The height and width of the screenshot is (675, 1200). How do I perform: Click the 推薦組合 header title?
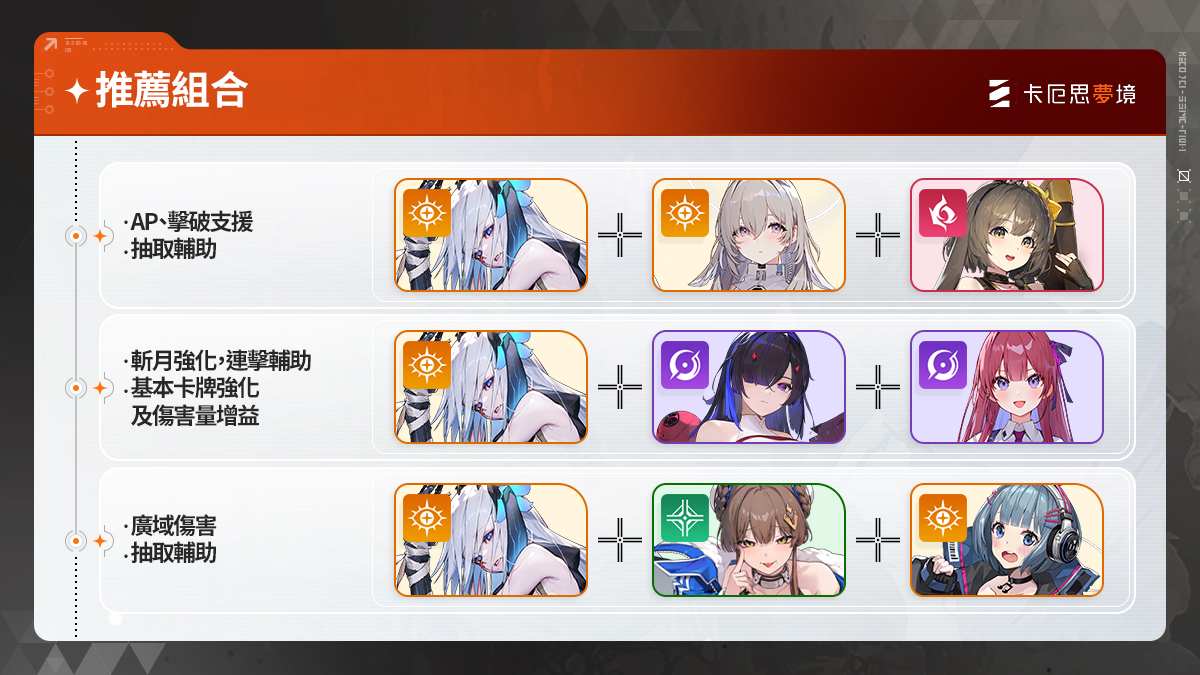pos(171,92)
